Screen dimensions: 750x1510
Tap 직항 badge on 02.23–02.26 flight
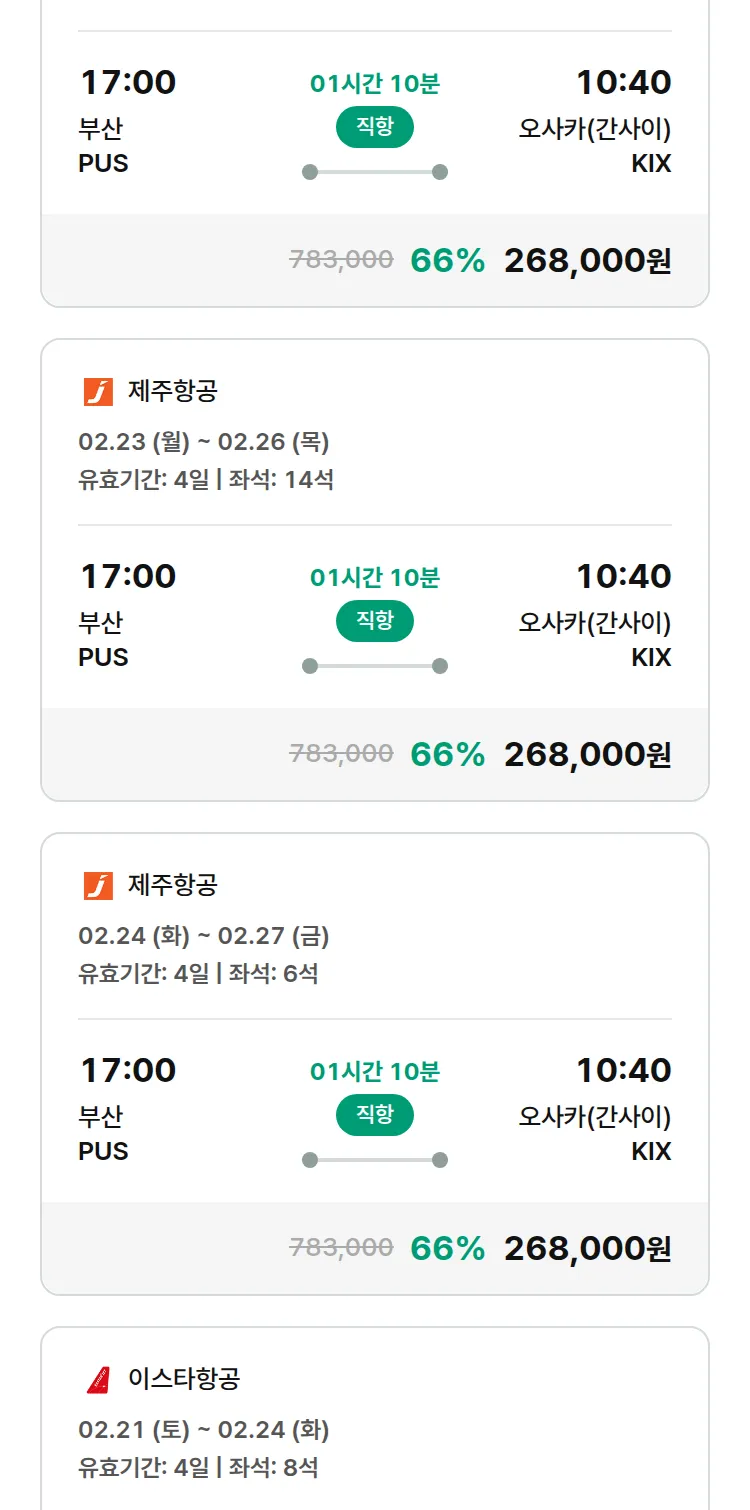[375, 621]
